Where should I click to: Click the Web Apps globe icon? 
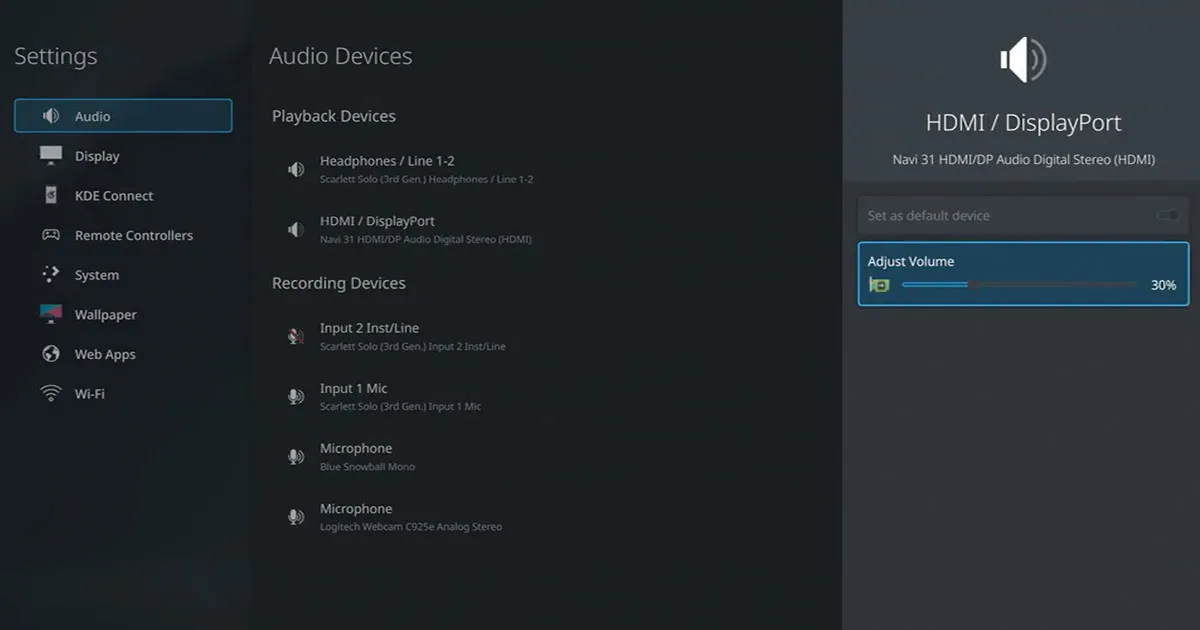point(51,354)
